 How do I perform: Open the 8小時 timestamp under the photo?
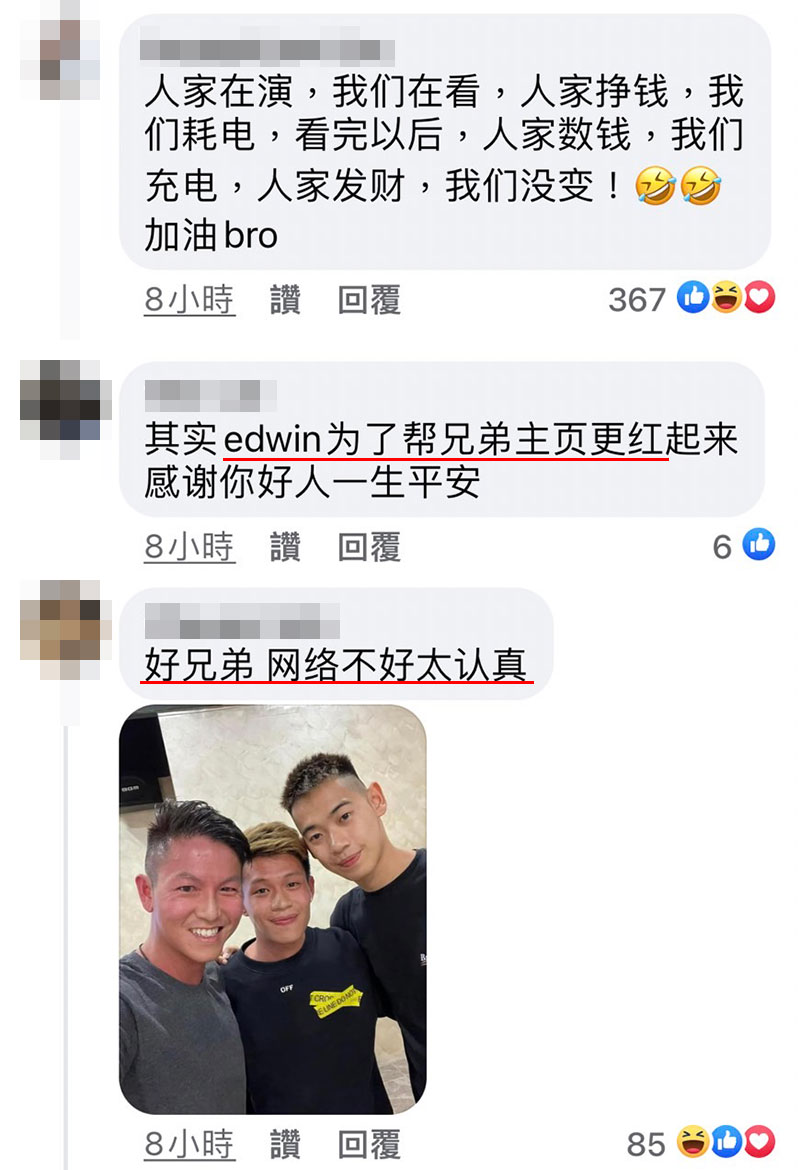pos(190,1144)
